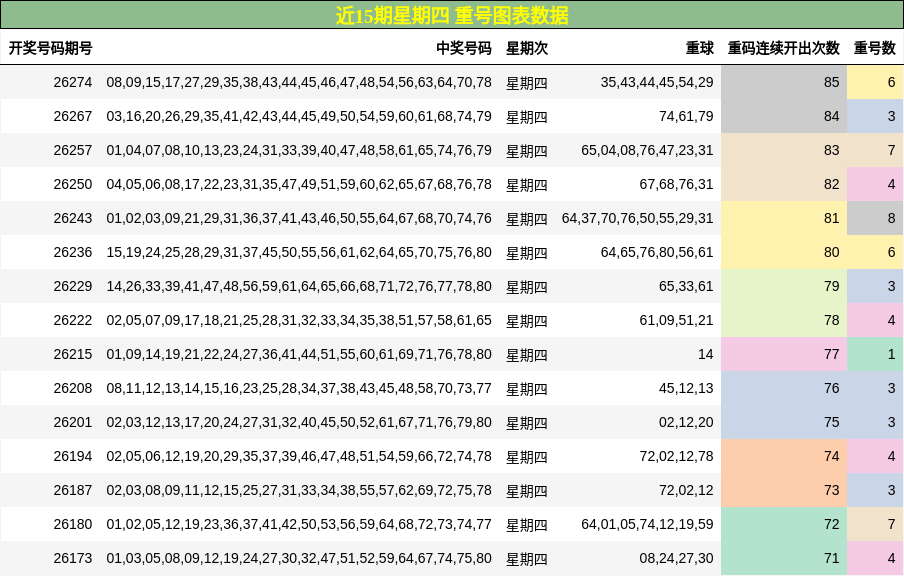
Task: Select issue number 26187
Action: point(73,491)
